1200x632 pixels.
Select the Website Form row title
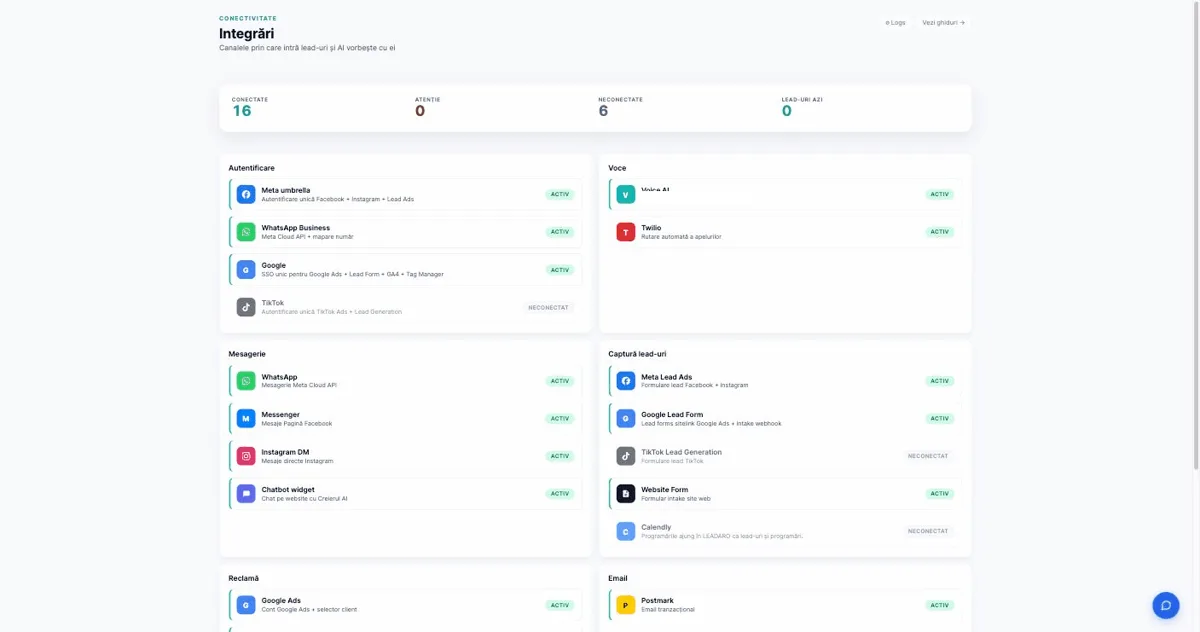pyautogui.click(x=665, y=489)
